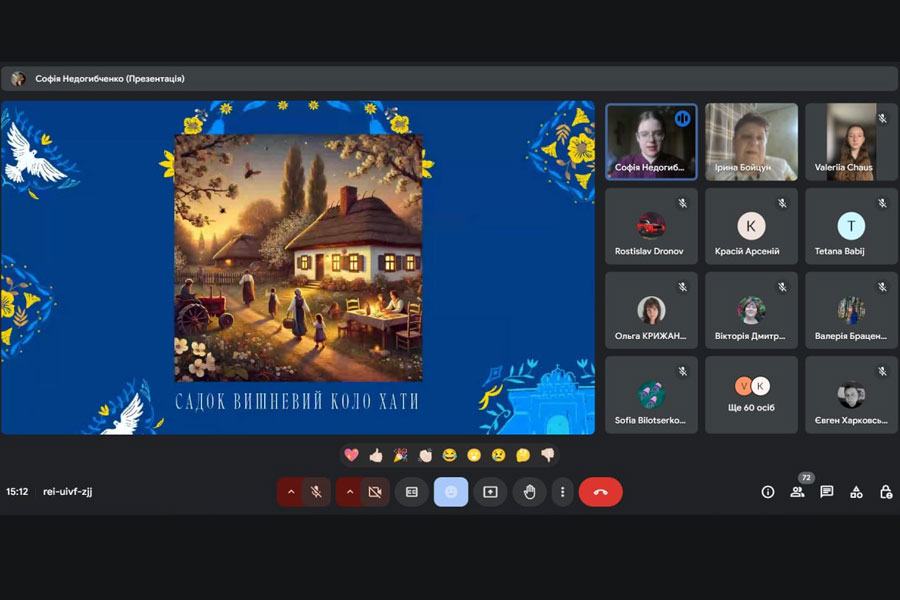Image resolution: width=900 pixels, height=600 pixels.
Task: Unmute the microphone
Action: [x=316, y=492]
